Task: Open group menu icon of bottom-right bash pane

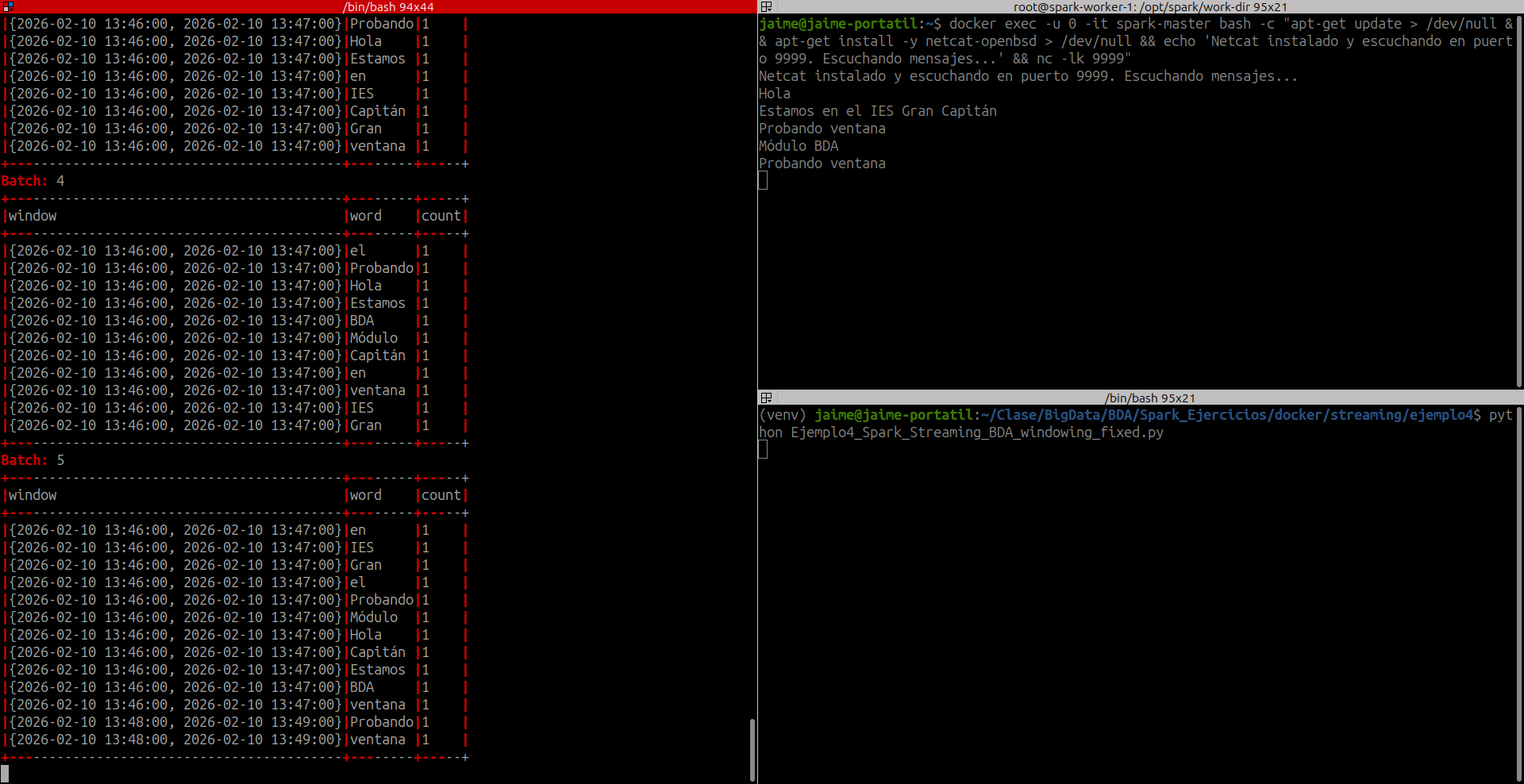Action: (766, 398)
